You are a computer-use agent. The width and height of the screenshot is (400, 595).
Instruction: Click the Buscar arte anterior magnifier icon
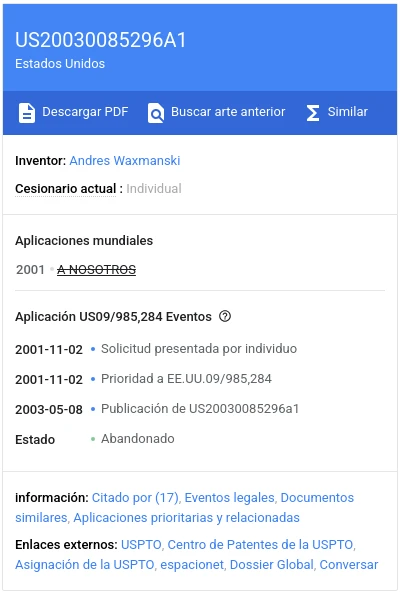click(x=156, y=113)
